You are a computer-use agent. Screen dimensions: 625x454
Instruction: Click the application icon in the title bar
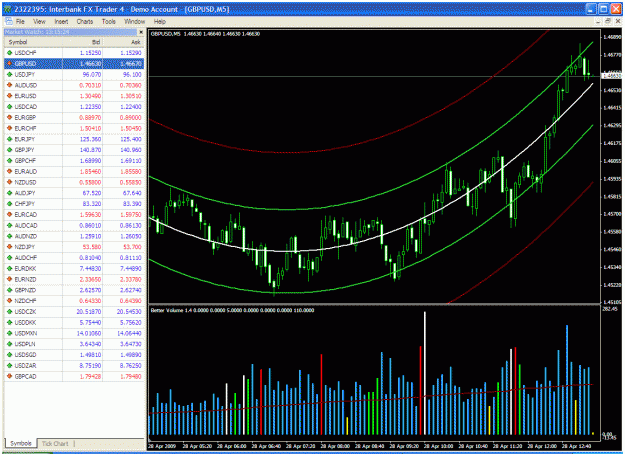pyautogui.click(x=8, y=9)
